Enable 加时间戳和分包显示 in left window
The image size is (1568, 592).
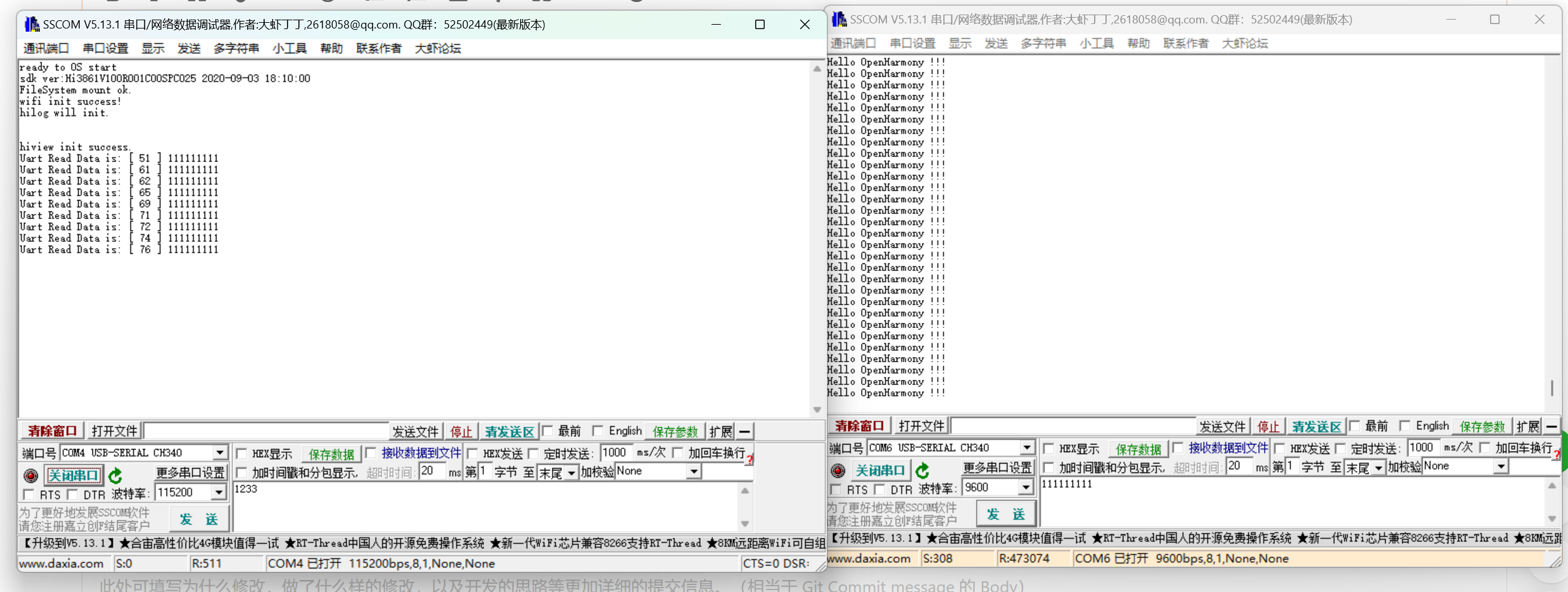tap(241, 472)
